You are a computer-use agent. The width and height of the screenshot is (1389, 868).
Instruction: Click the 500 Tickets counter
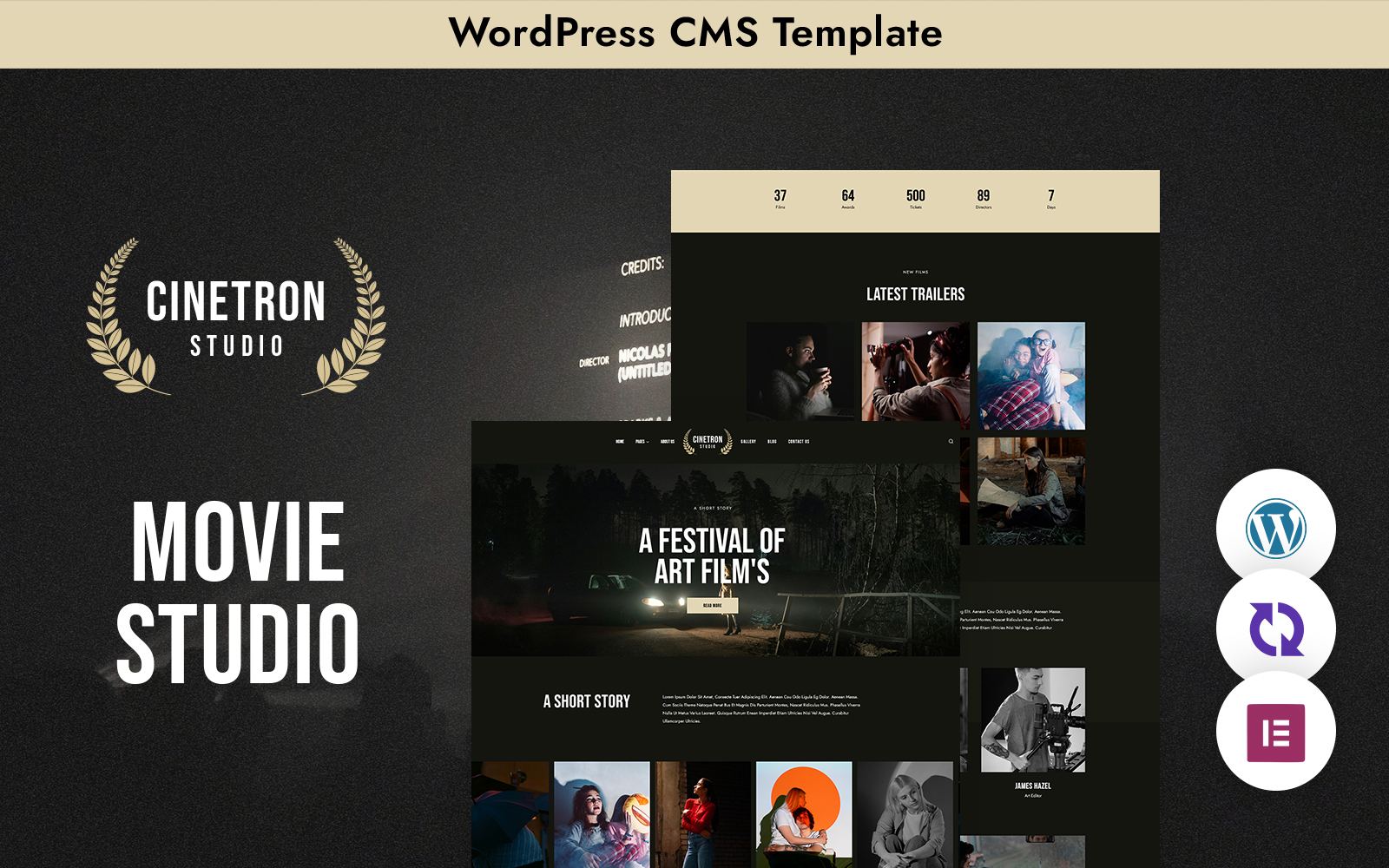(x=915, y=199)
